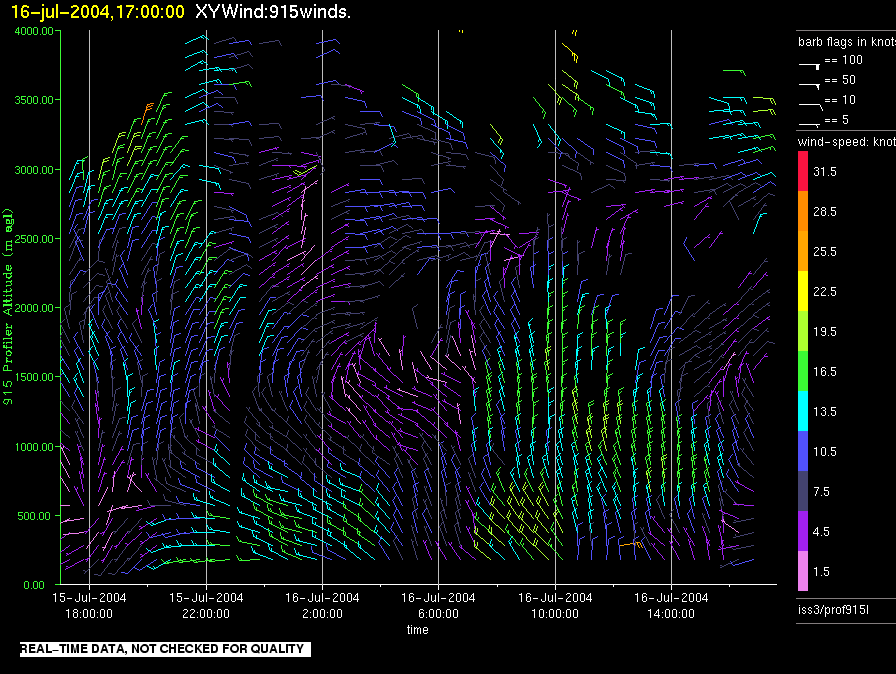
Task: Click the 16-Jul-2004 6:00:00 time label
Action: [x=438, y=605]
